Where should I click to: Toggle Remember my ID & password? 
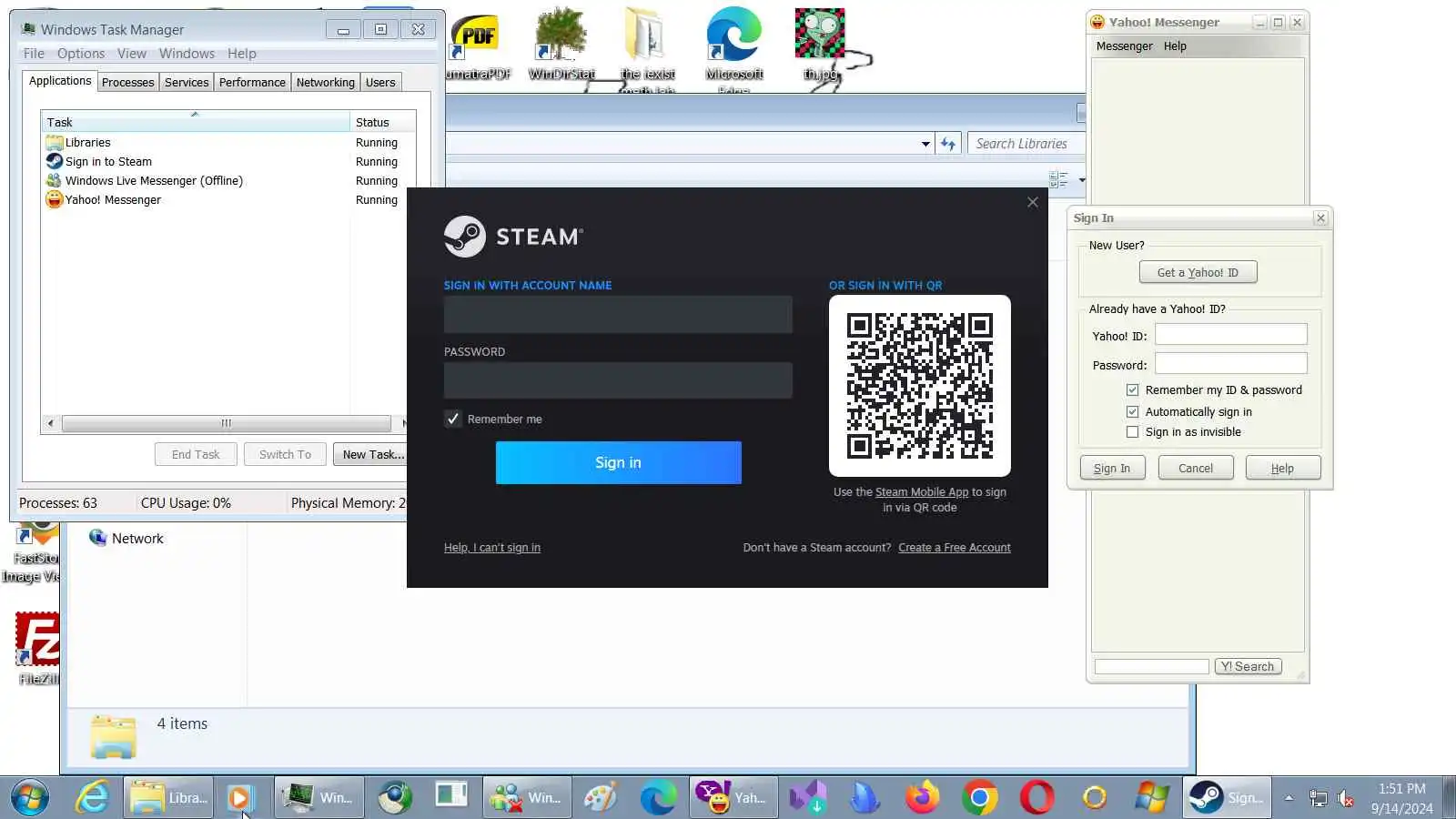click(1132, 389)
